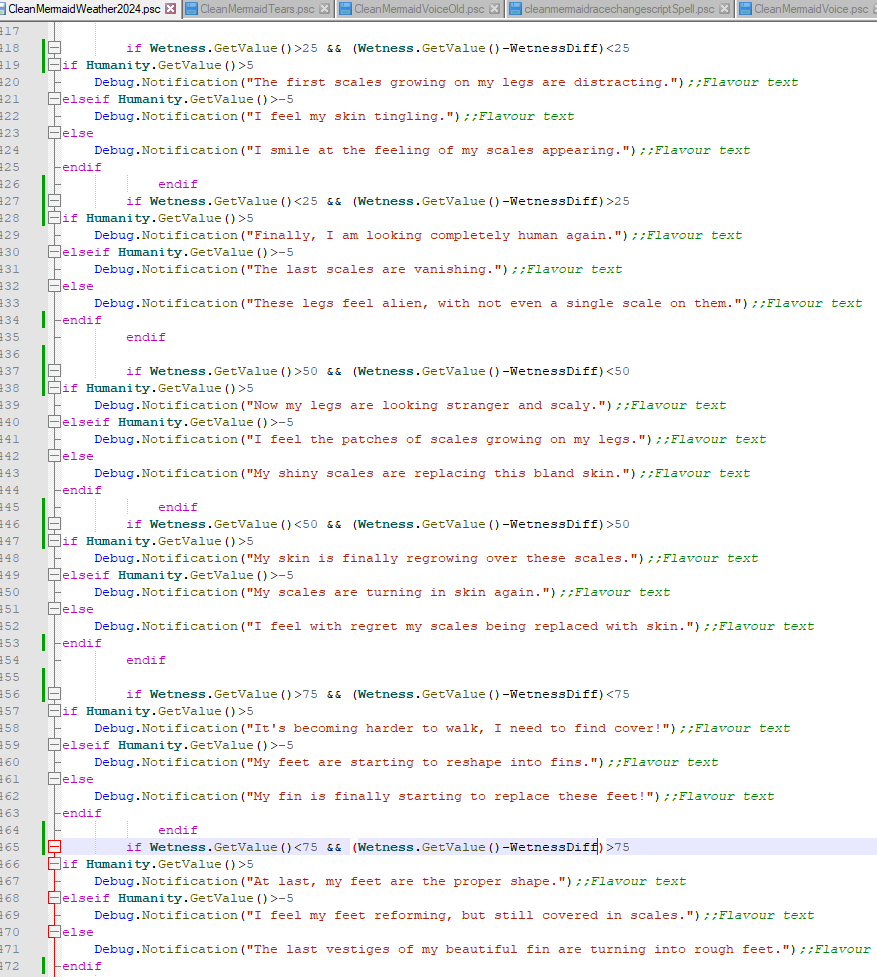The height and width of the screenshot is (977, 877).
Task: Collapse the else fold marker on line 451
Action: point(55,609)
